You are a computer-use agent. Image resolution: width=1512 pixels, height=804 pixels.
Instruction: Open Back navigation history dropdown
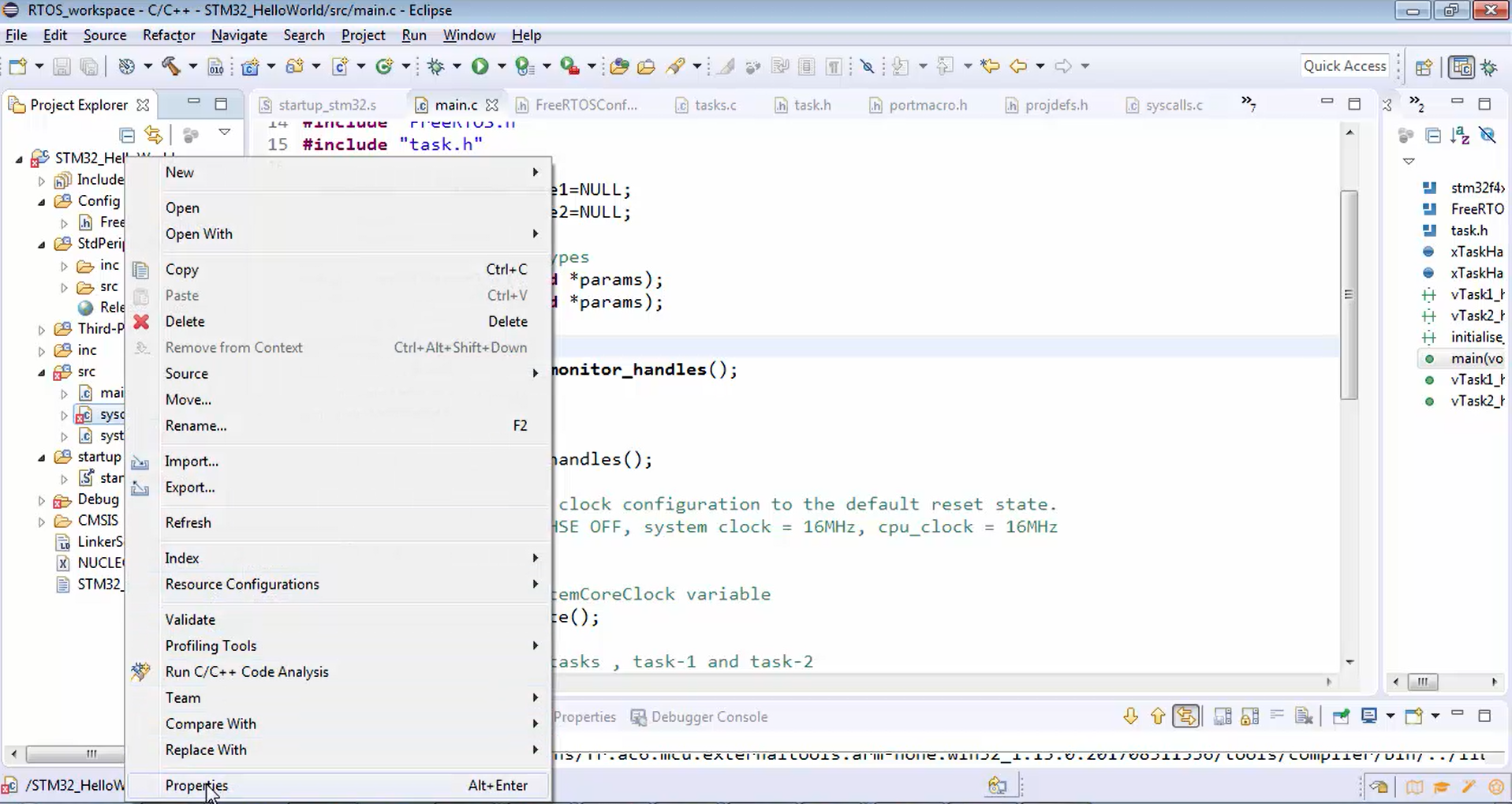1040,66
